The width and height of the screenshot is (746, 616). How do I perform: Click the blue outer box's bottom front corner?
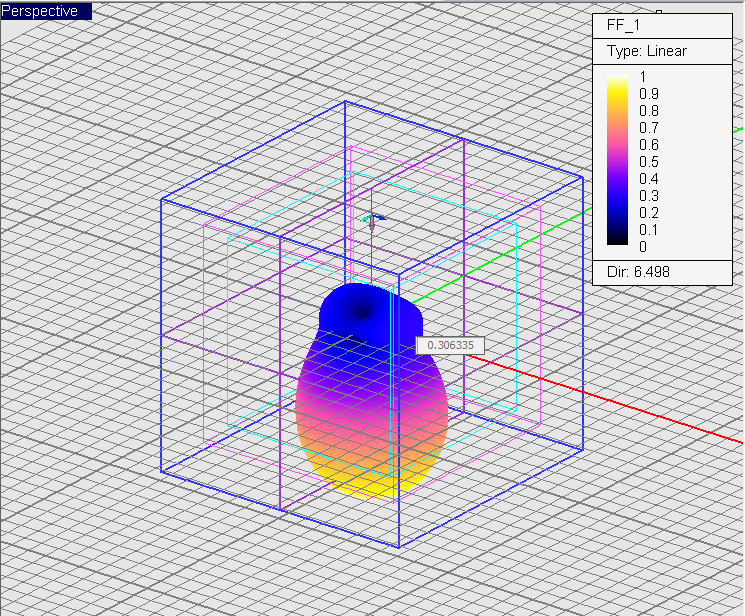tap(399, 548)
